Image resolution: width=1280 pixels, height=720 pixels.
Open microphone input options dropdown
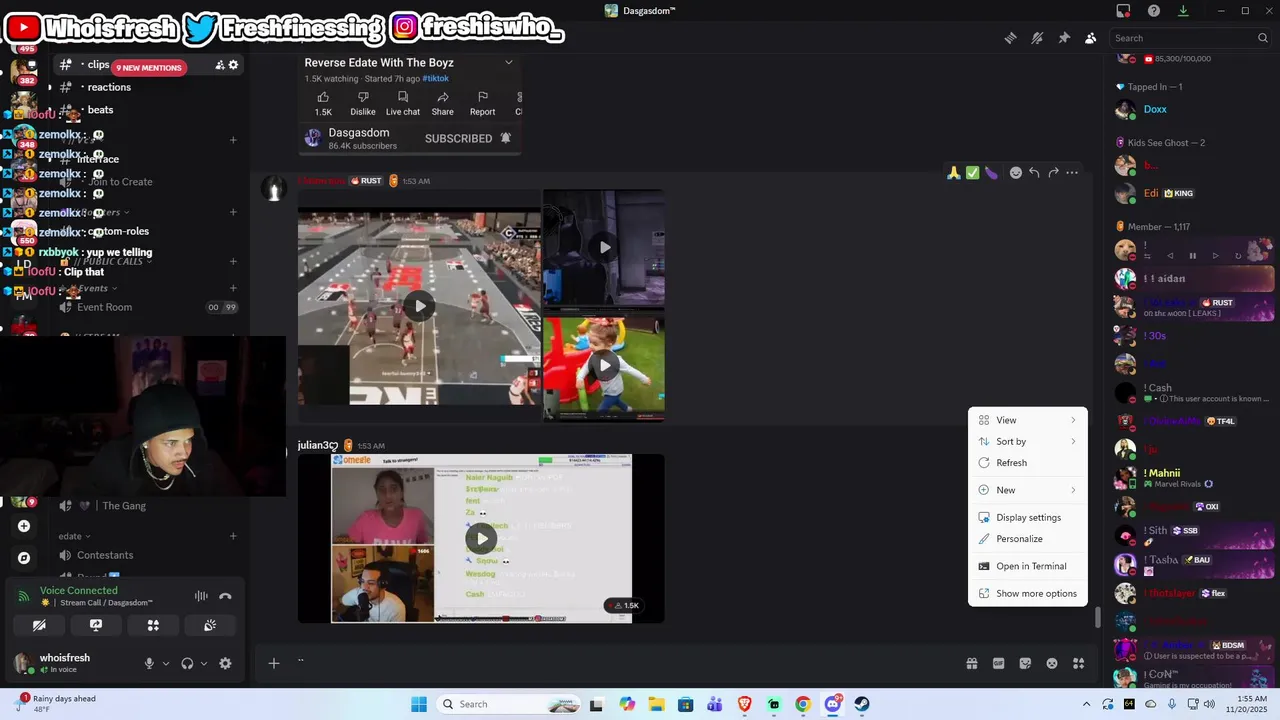(166, 663)
